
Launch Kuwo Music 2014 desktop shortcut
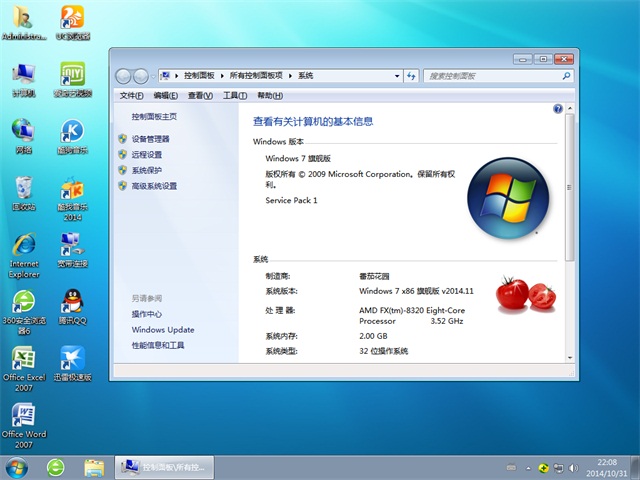pos(73,199)
